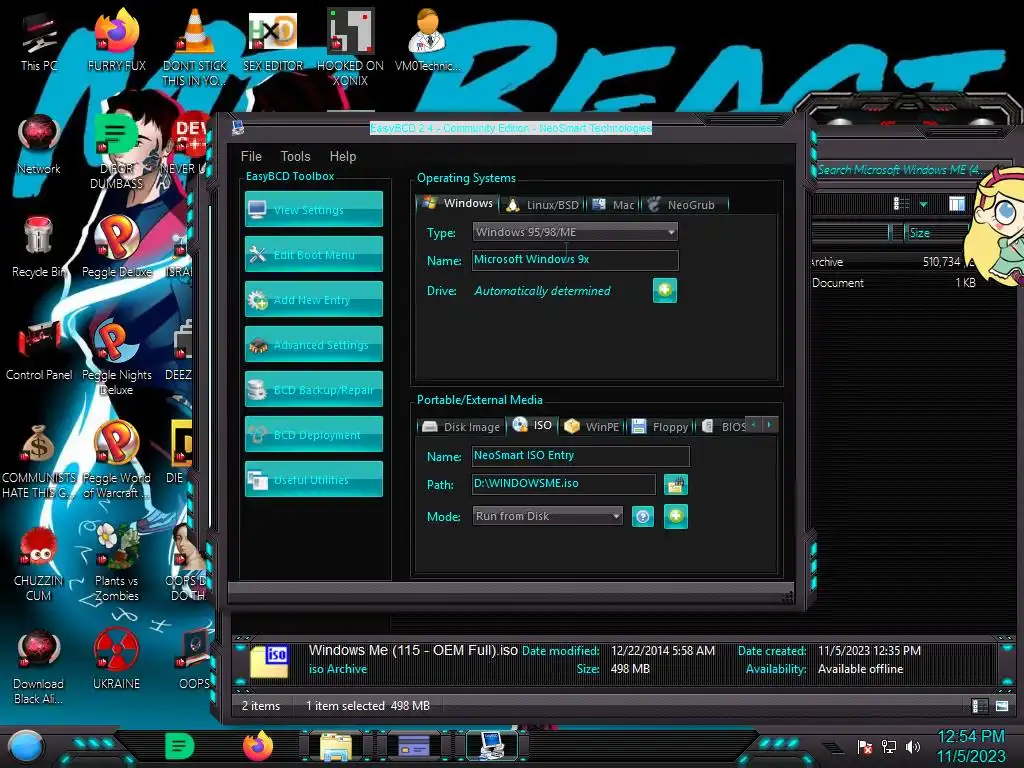1024x768 pixels.
Task: Toggle Explorer preview pane icon
Action: click(957, 204)
